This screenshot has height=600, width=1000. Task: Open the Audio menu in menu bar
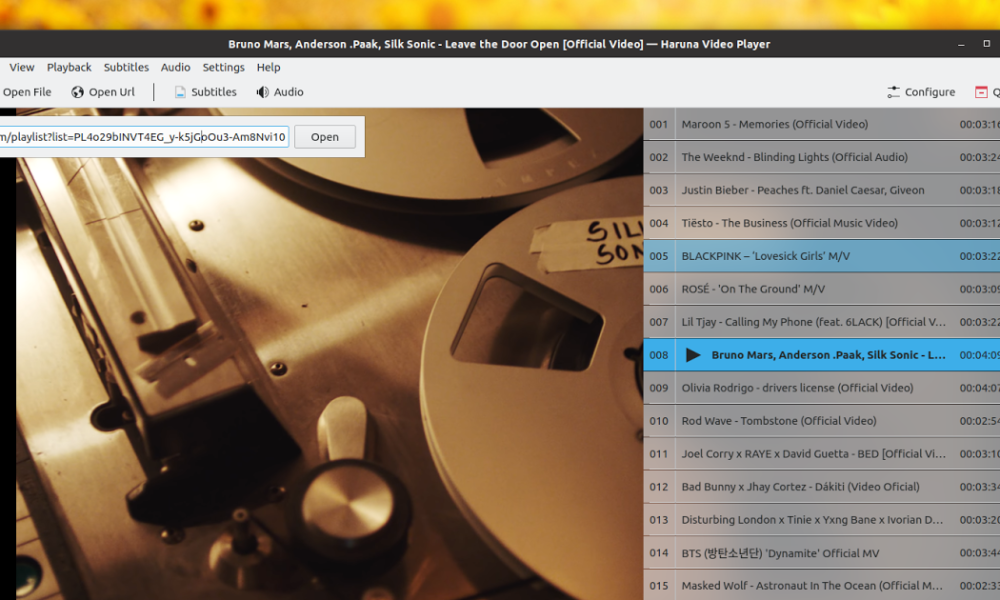[175, 67]
